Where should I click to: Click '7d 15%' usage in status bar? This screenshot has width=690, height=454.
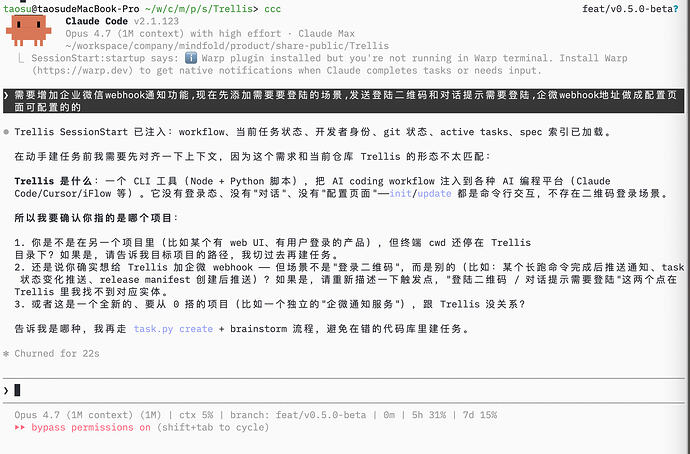point(480,415)
